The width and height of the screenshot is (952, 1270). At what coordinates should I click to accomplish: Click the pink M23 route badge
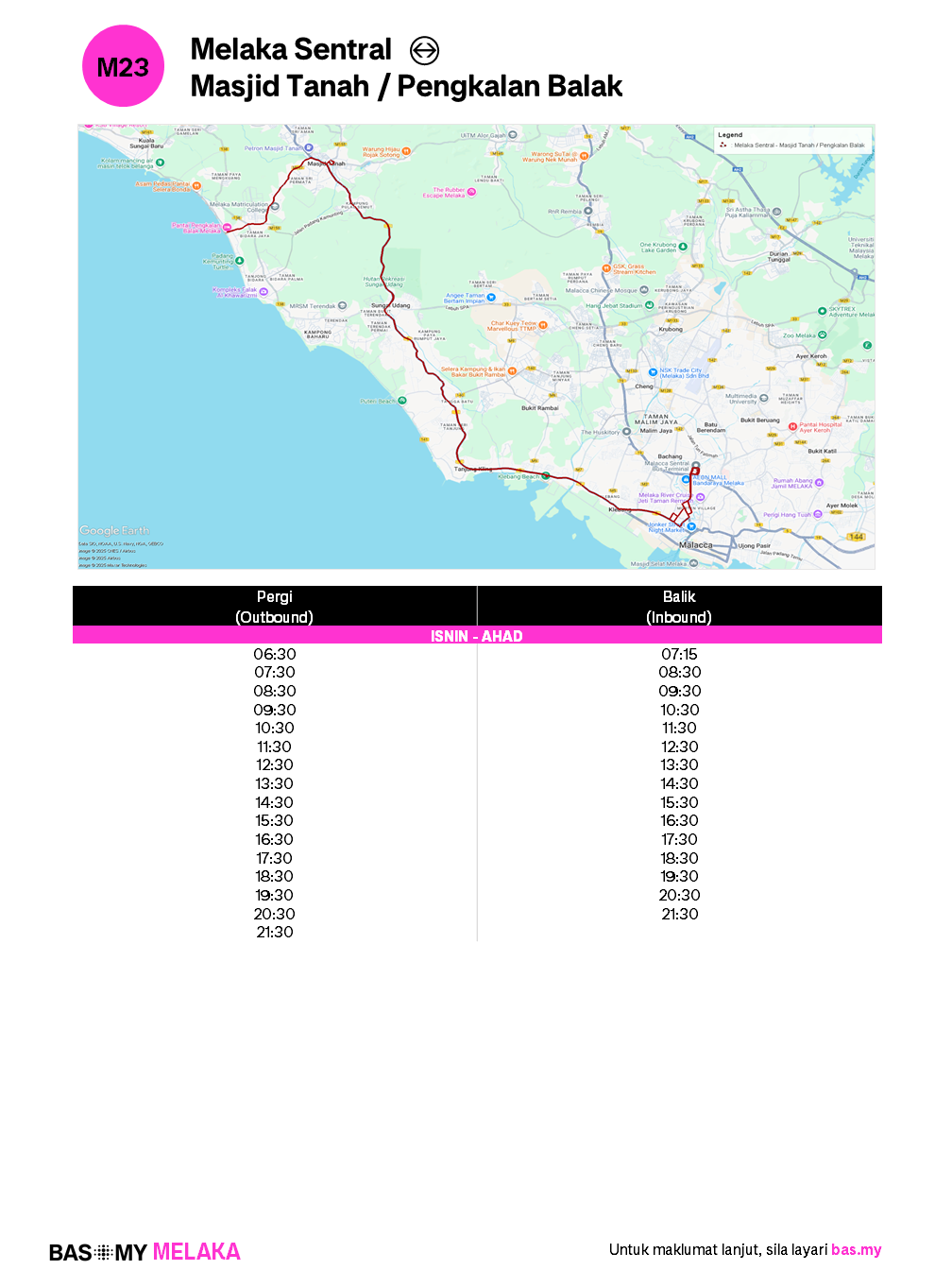coord(123,66)
